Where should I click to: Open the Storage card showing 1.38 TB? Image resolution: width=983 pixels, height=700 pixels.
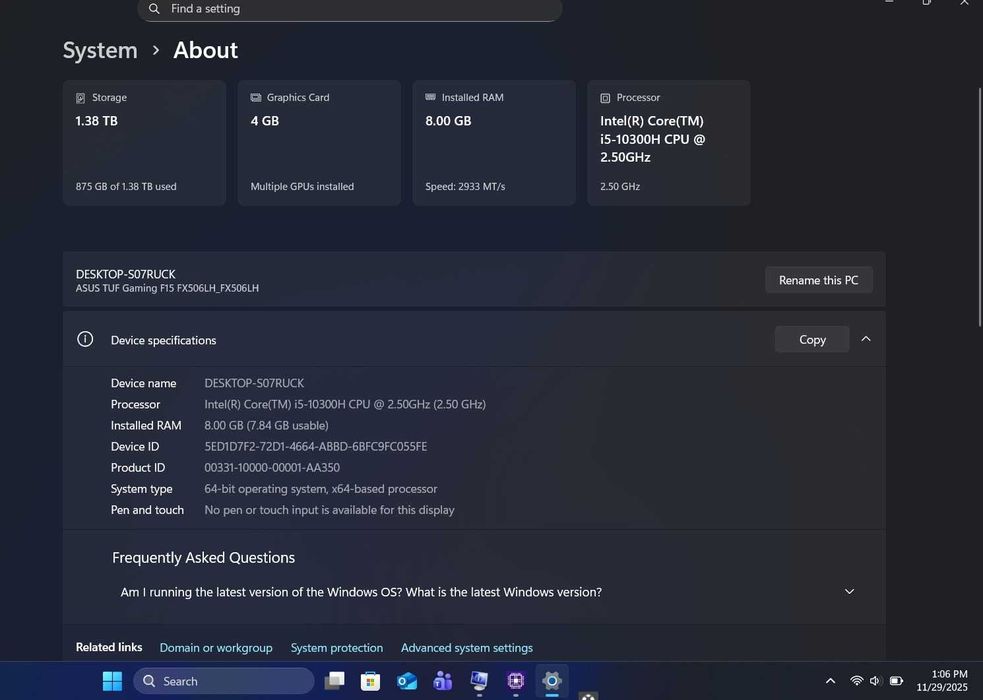[144, 142]
